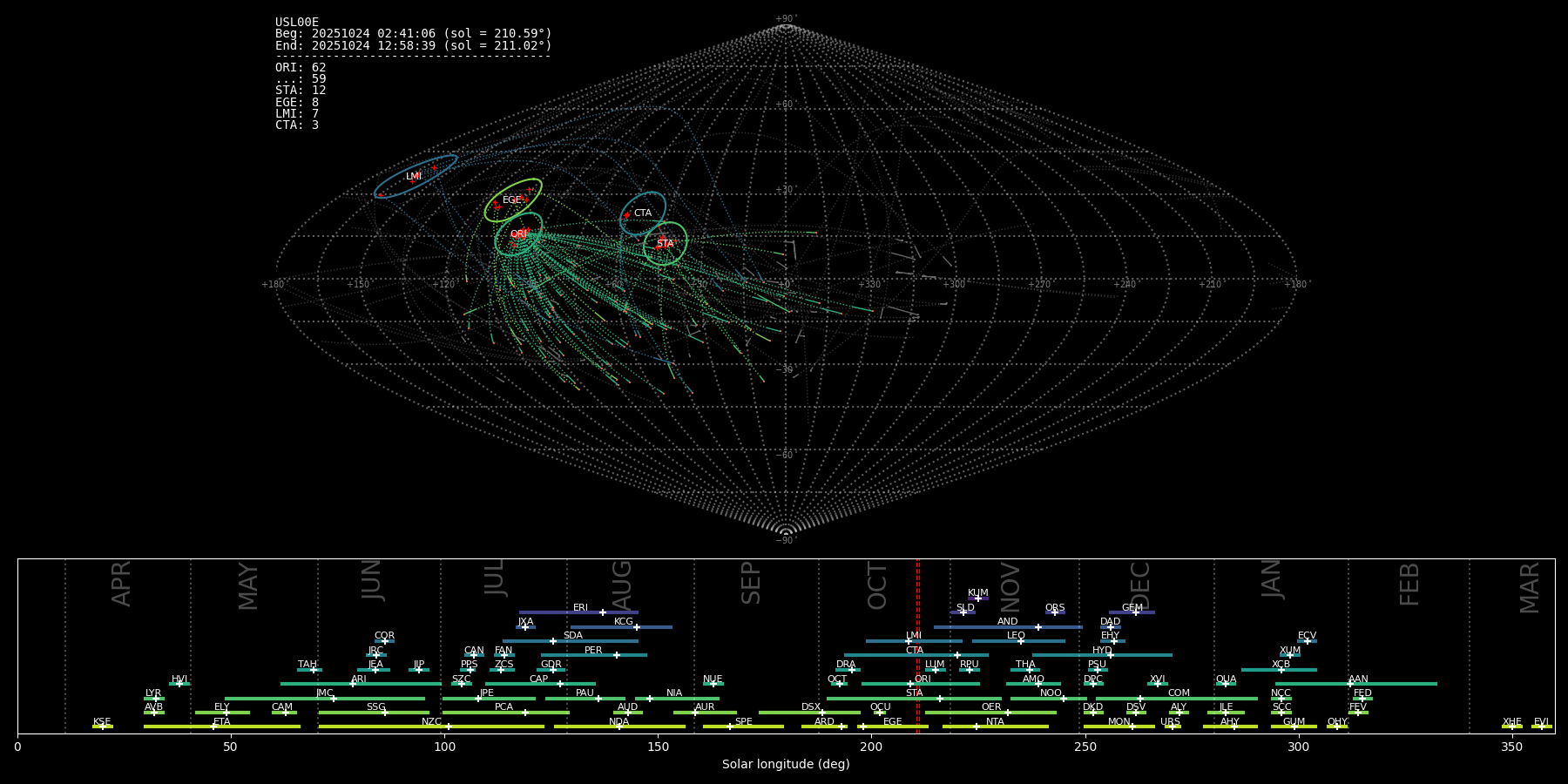Click the NOV month label in timeline
Screen dimensions: 1568x784
[x=1010, y=587]
